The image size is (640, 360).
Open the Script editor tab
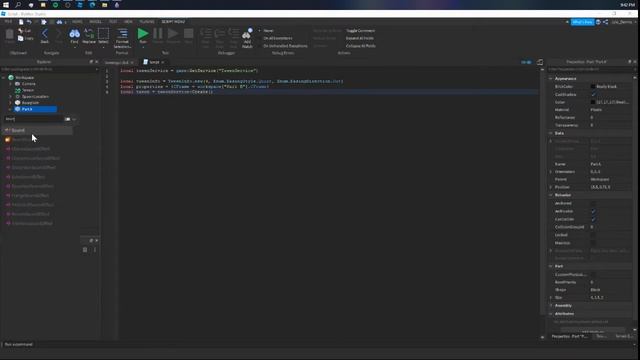click(x=154, y=62)
